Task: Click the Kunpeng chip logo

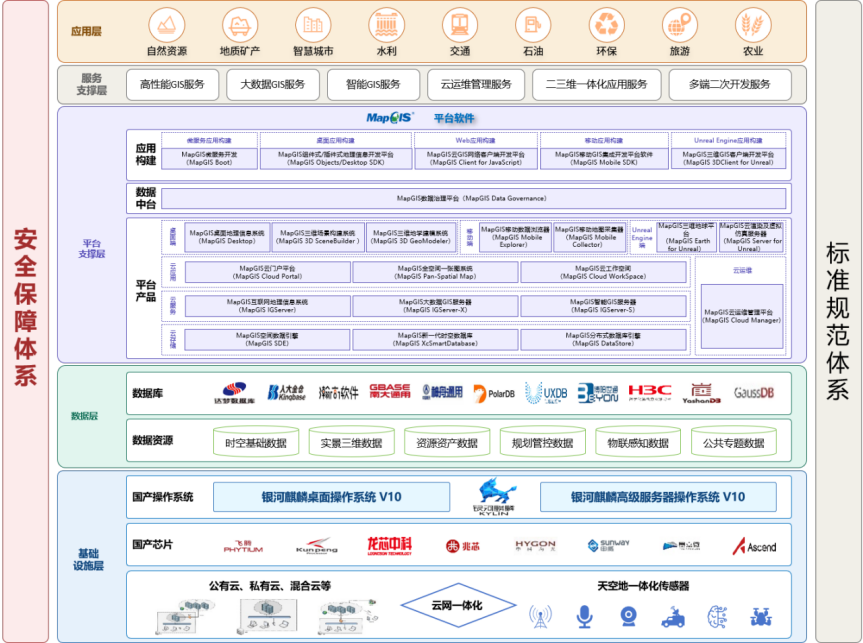Action: tap(317, 546)
